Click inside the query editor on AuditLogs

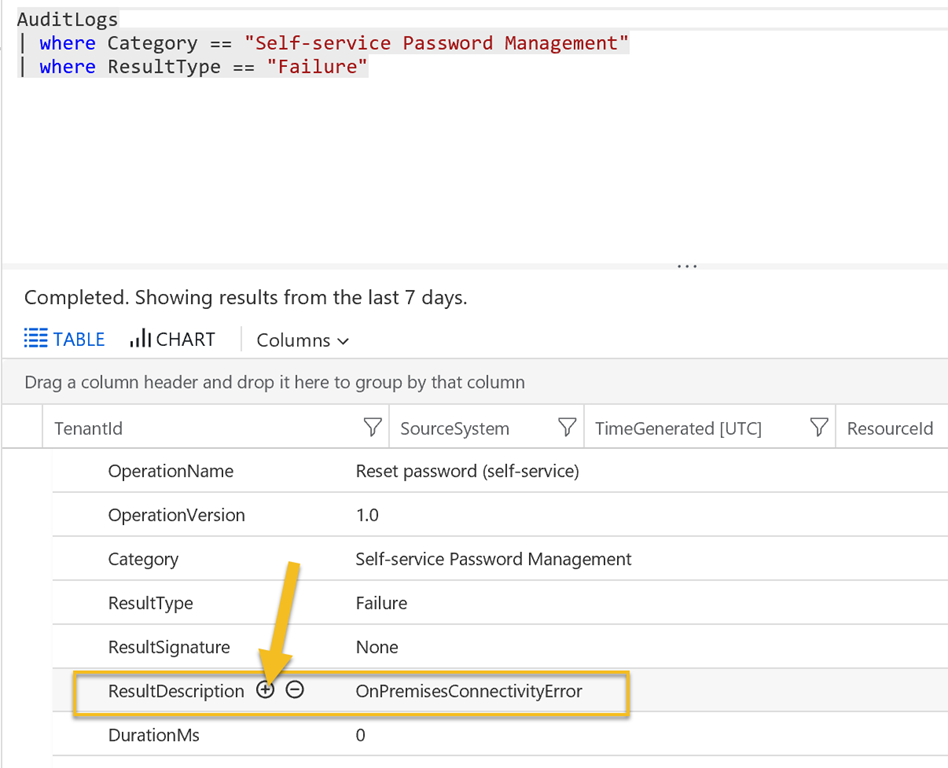(68, 19)
